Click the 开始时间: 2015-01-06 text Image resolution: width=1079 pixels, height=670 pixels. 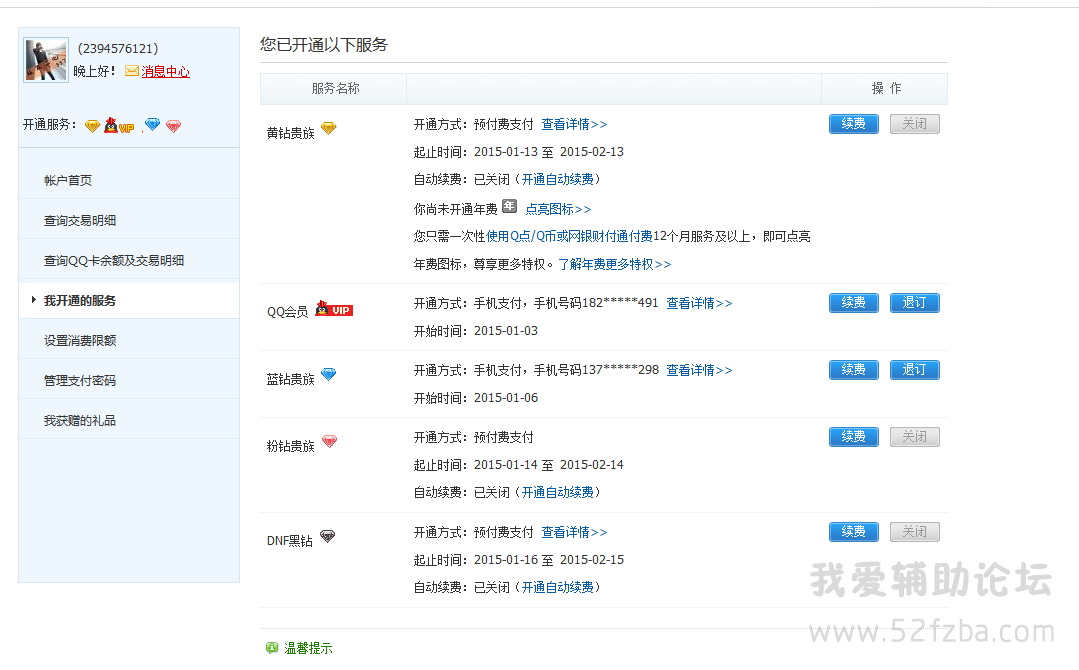476,398
